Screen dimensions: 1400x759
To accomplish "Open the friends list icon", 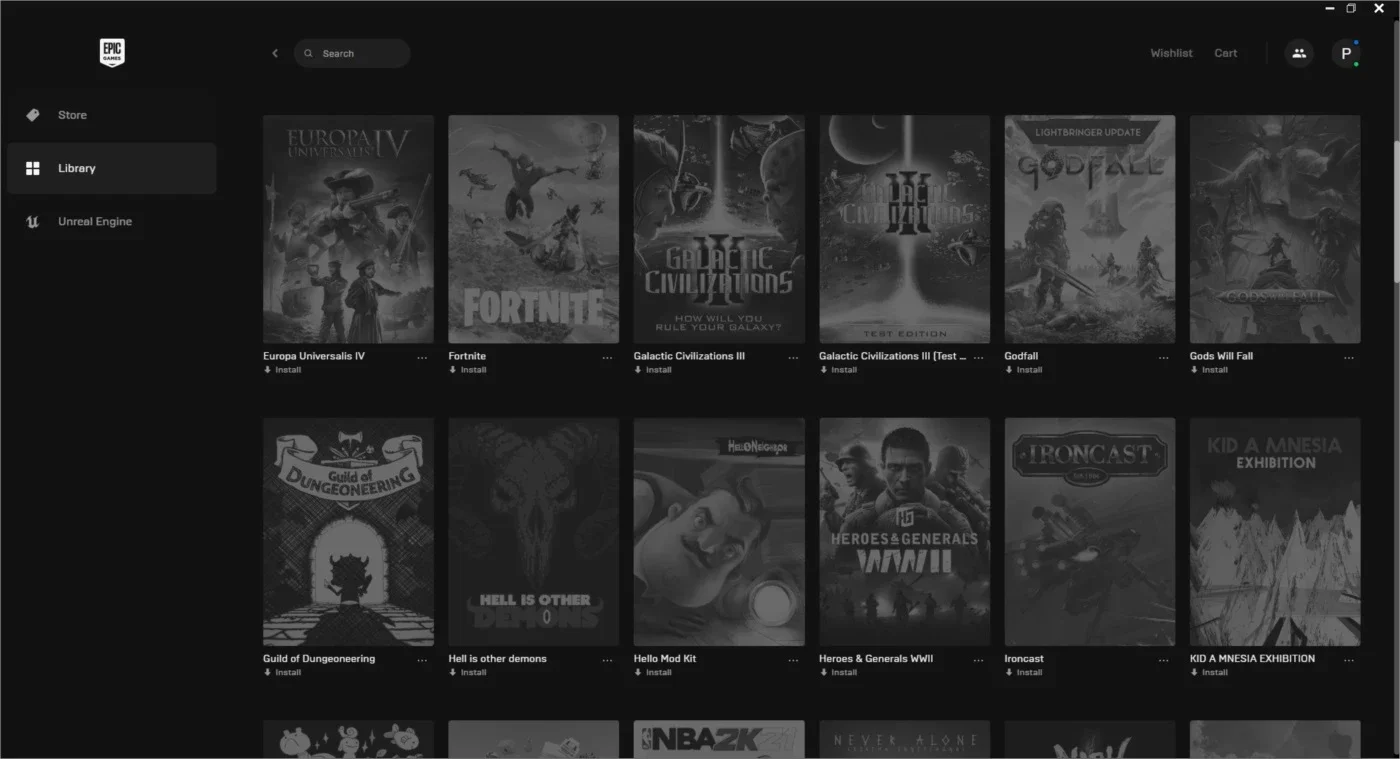I will (1299, 53).
